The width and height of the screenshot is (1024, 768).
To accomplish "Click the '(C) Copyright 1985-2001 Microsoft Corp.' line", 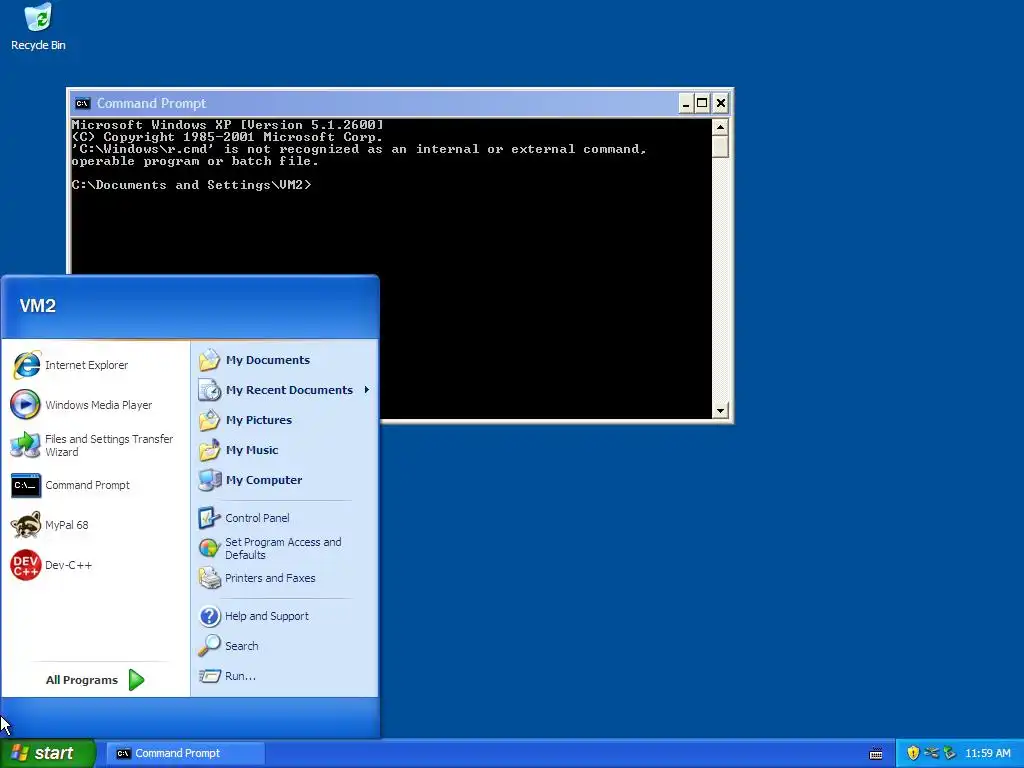I will tap(227, 137).
